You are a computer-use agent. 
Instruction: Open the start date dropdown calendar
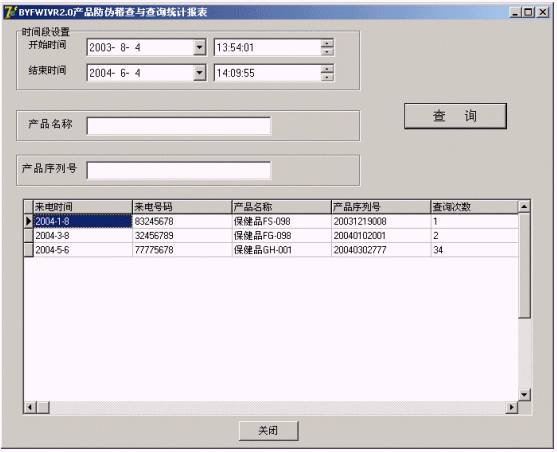[200, 47]
